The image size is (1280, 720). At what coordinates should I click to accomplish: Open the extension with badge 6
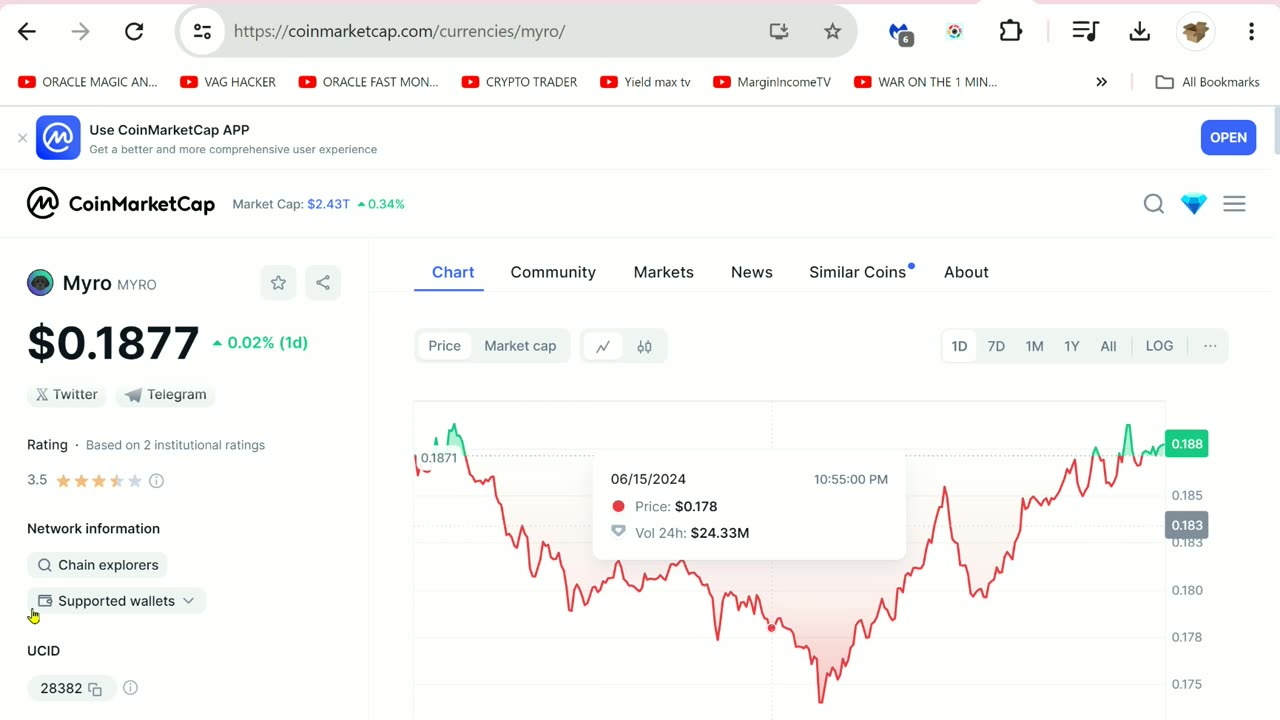point(900,33)
